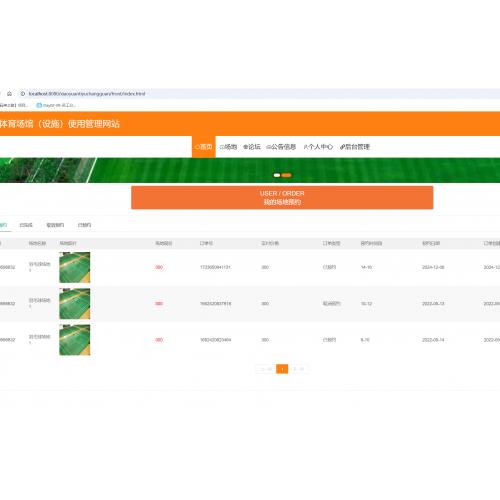The width and height of the screenshot is (500, 500).
Task: Open the 场馆 navigation item
Action: pyautogui.click(x=228, y=147)
